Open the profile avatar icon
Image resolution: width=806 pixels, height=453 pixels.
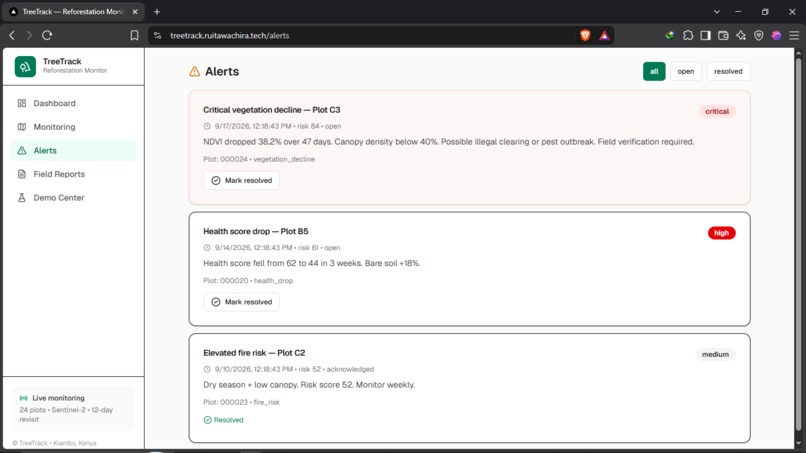click(x=776, y=35)
